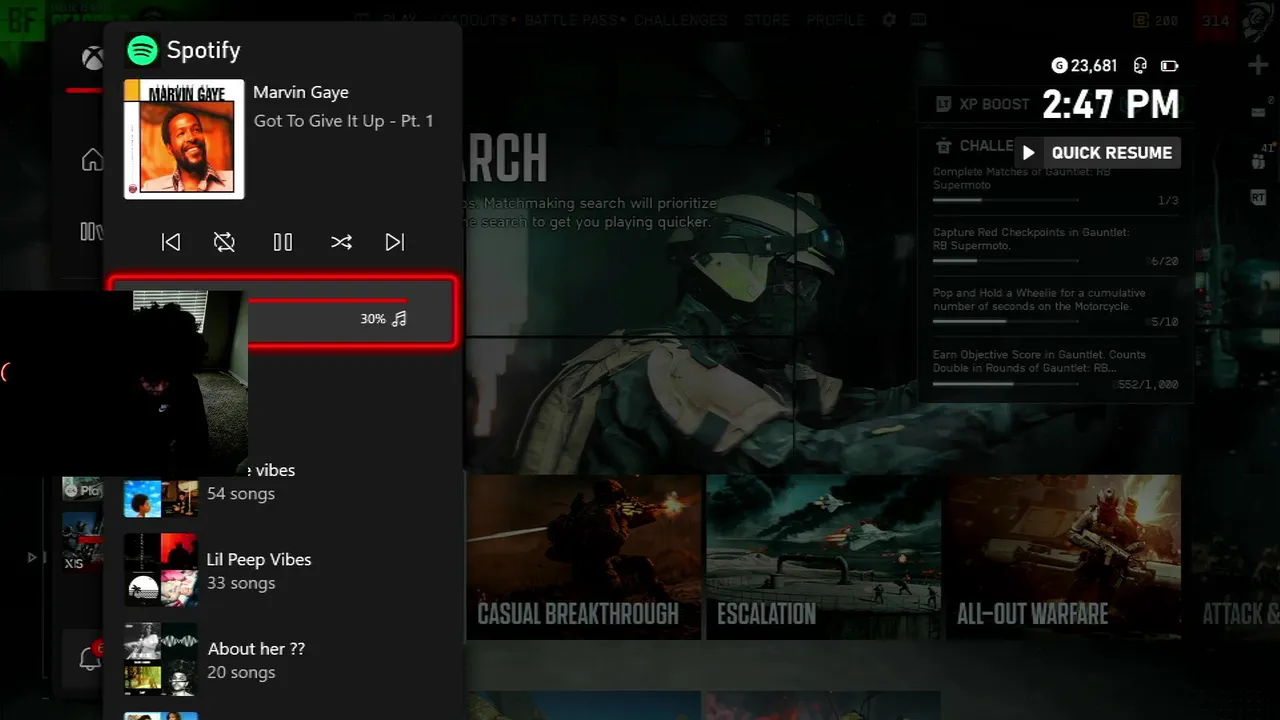Open the Marvin Gaye album cover
This screenshot has width=1280, height=720.
click(x=184, y=139)
